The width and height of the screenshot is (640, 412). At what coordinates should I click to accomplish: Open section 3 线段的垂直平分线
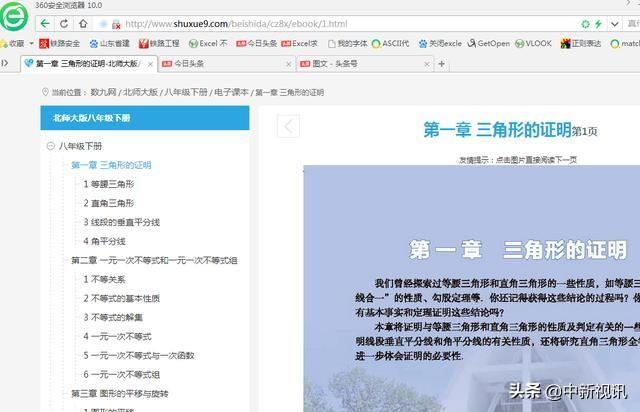[122, 222]
